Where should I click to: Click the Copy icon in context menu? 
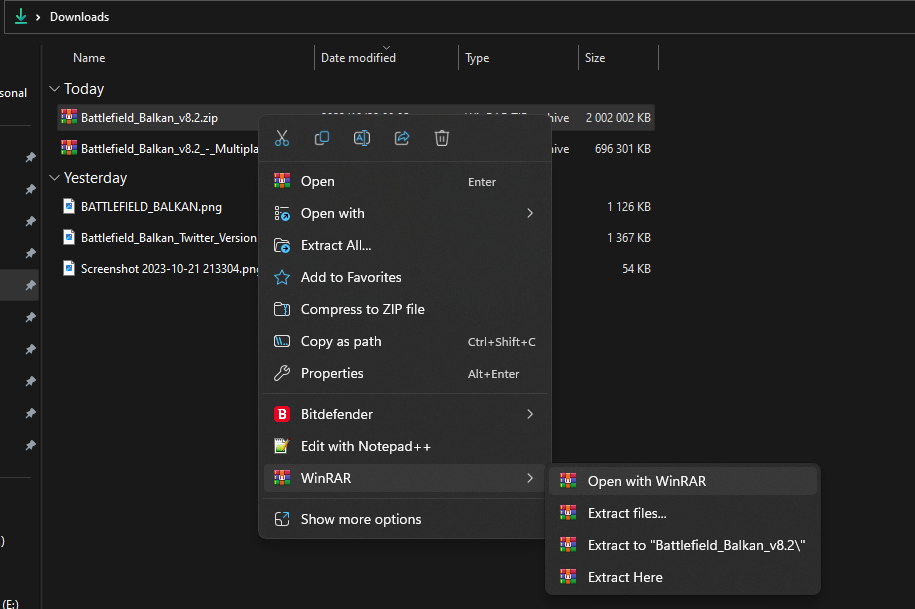coord(322,138)
